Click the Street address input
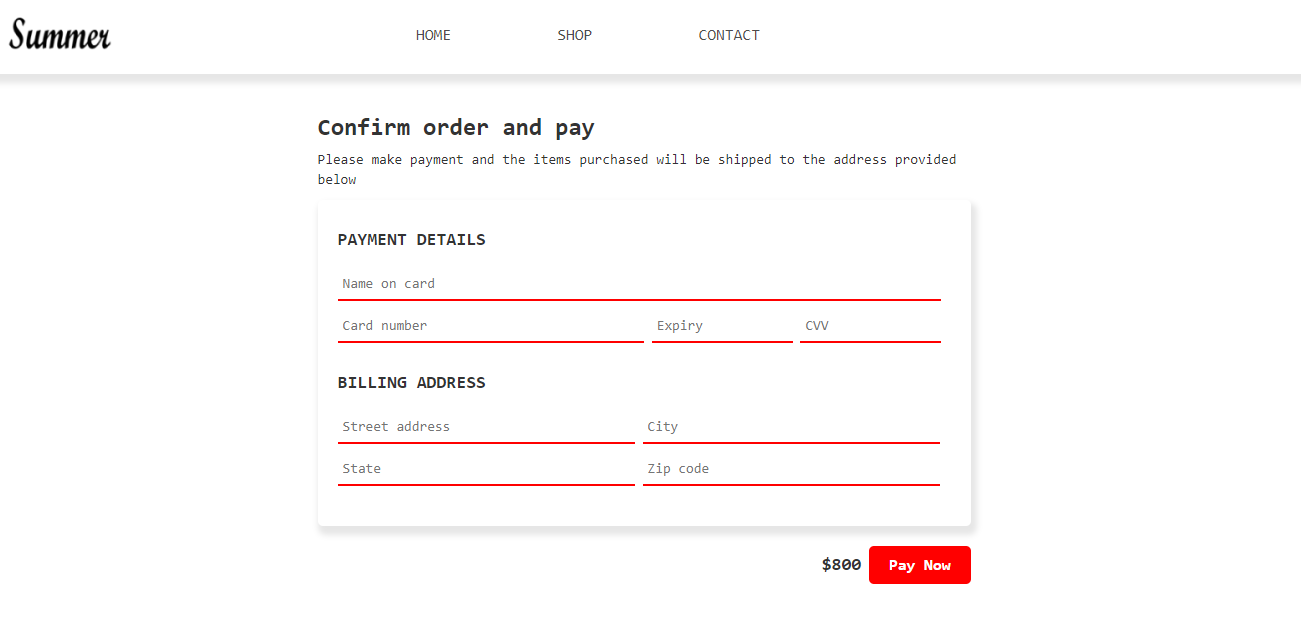This screenshot has height=638, width=1301. 486,427
